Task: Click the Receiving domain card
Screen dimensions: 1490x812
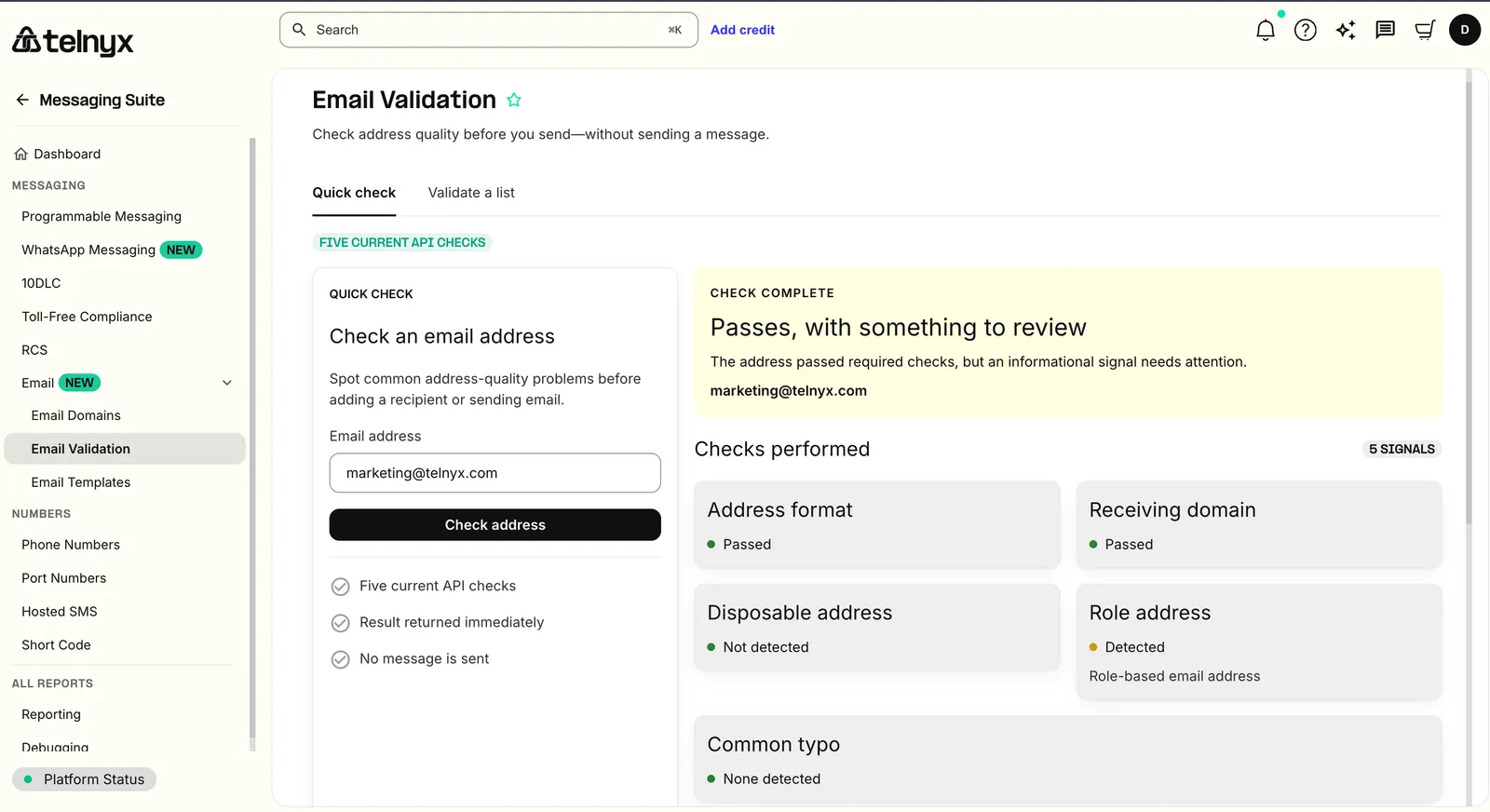Action: (1259, 524)
